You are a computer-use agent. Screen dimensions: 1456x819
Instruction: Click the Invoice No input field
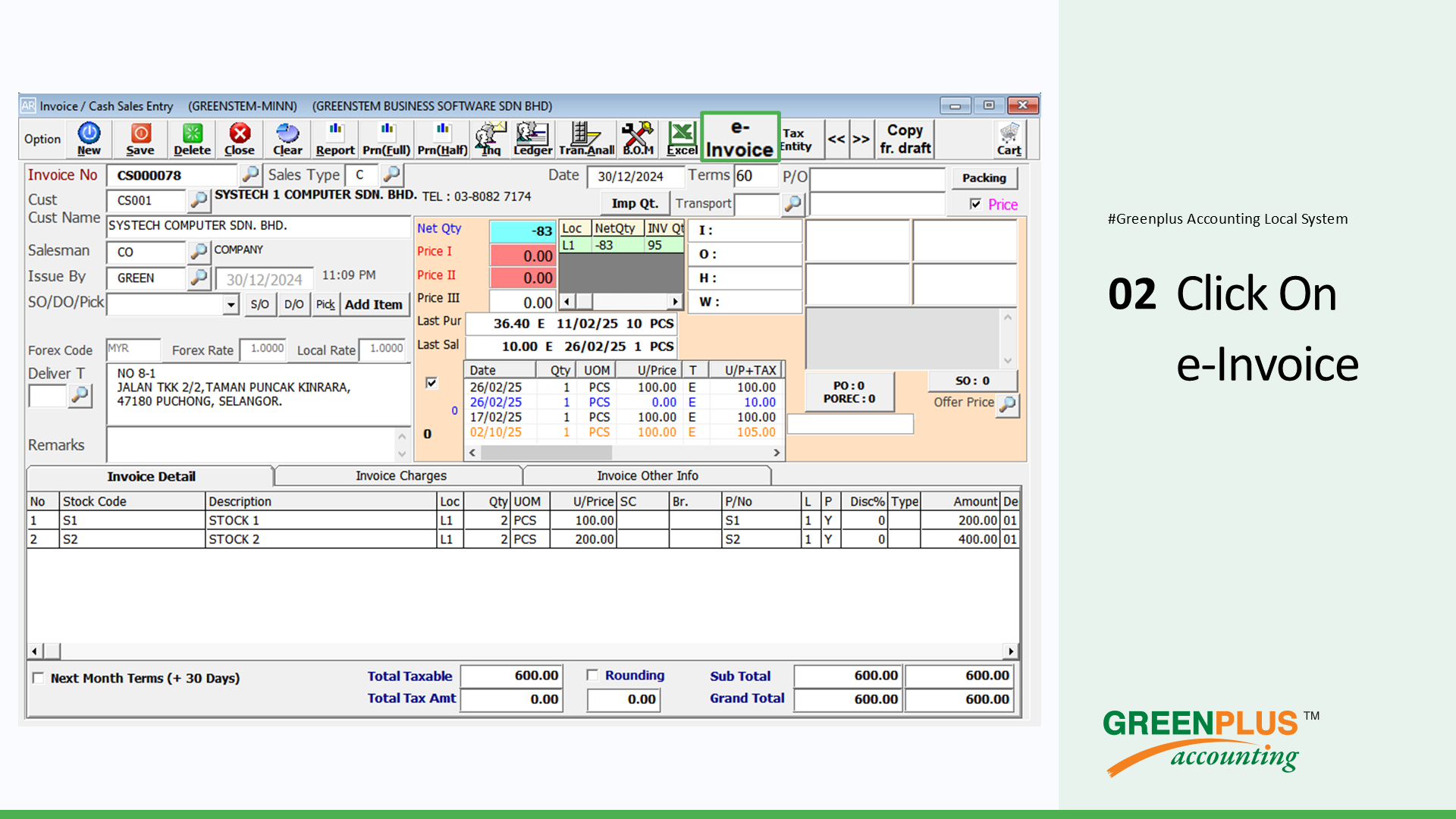pos(171,175)
